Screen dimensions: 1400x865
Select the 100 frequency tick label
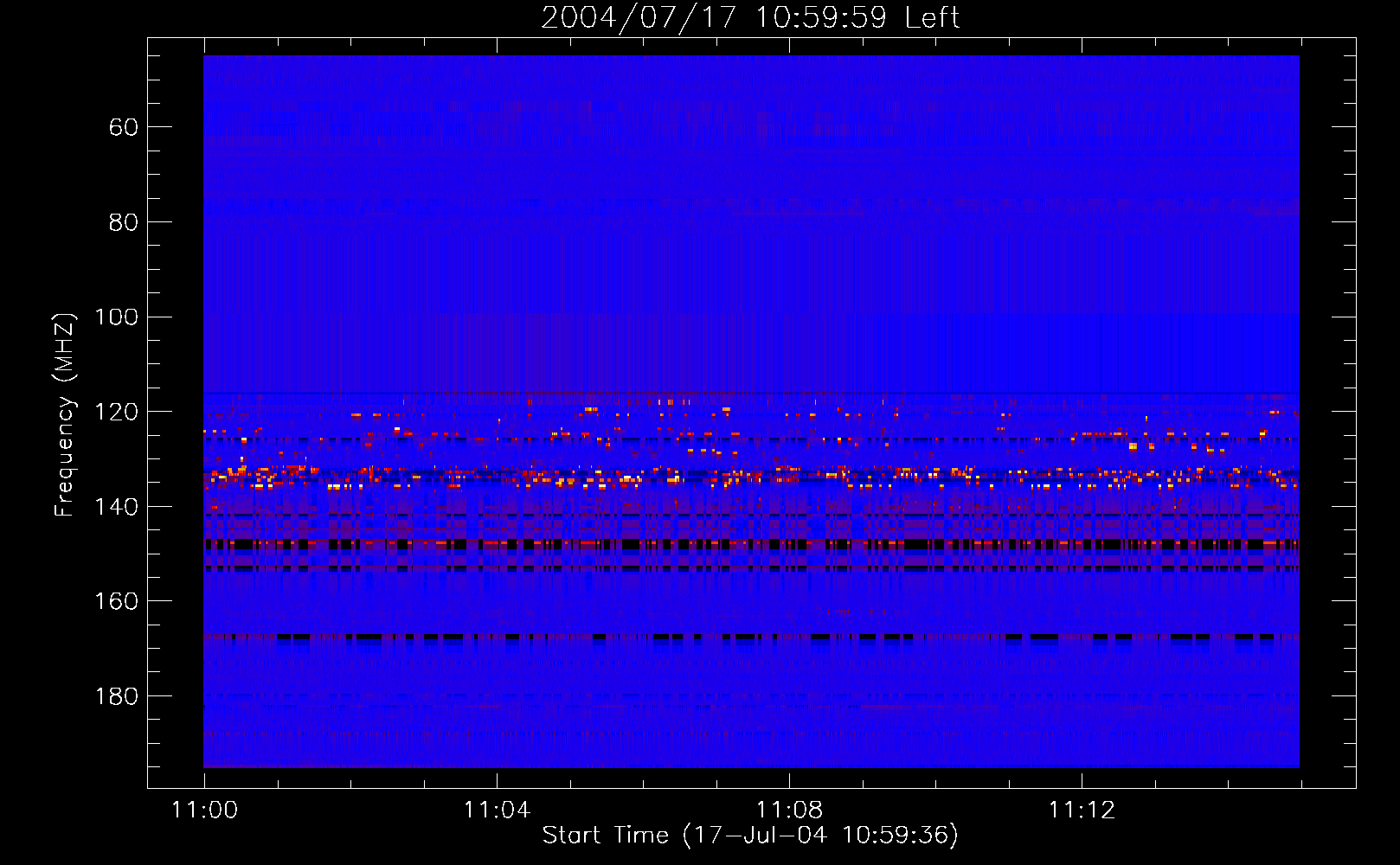pyautogui.click(x=116, y=317)
